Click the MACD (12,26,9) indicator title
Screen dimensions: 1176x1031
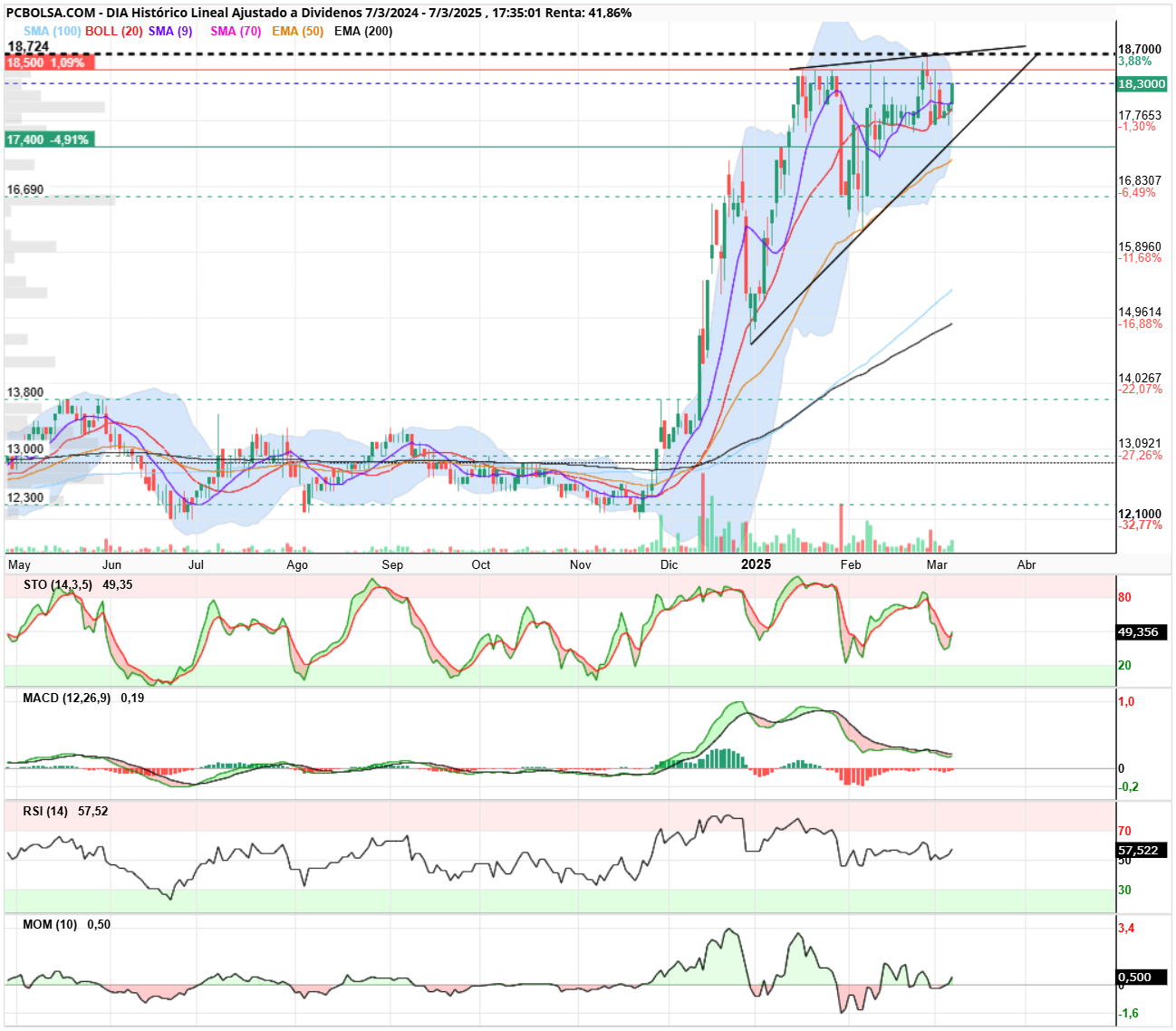[66, 698]
